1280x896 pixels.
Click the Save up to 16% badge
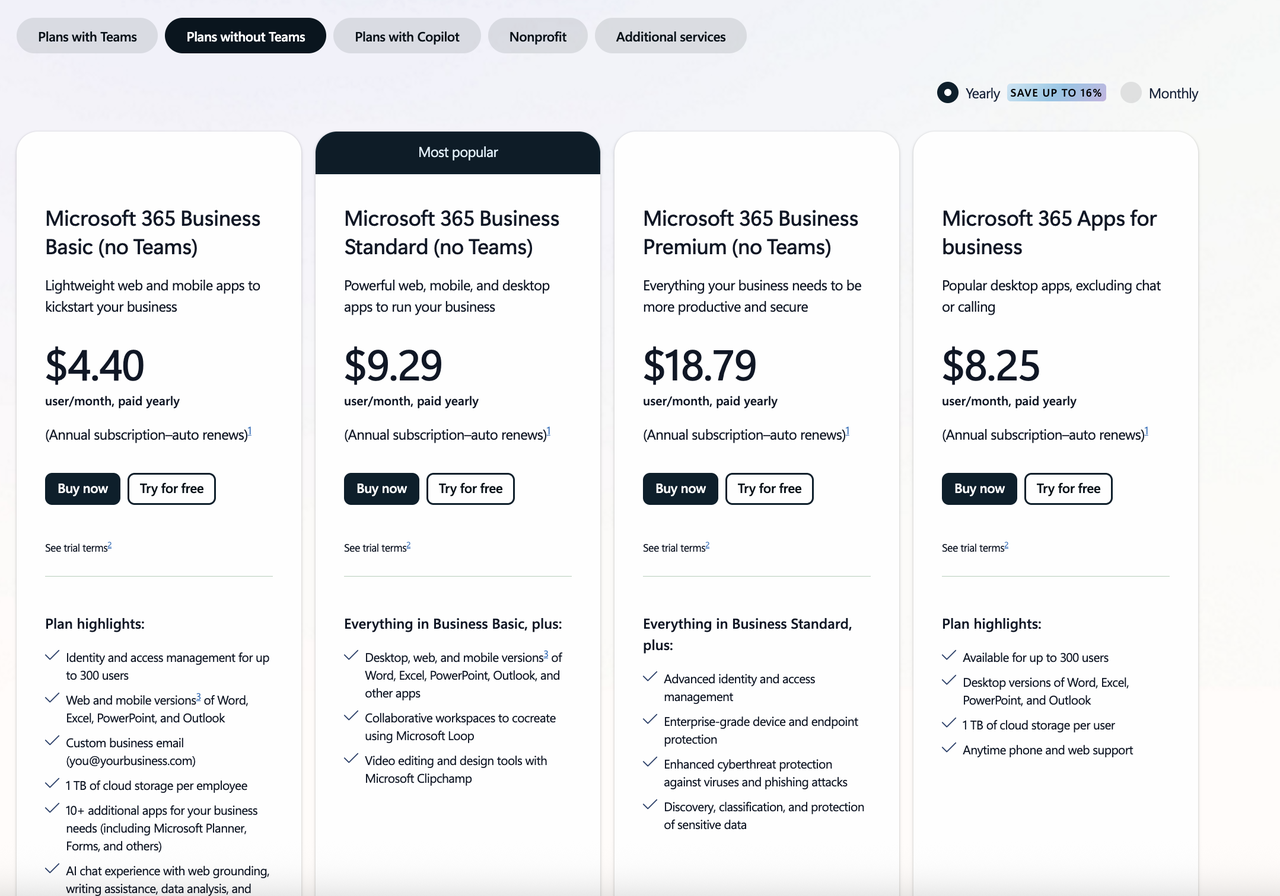coord(1056,93)
